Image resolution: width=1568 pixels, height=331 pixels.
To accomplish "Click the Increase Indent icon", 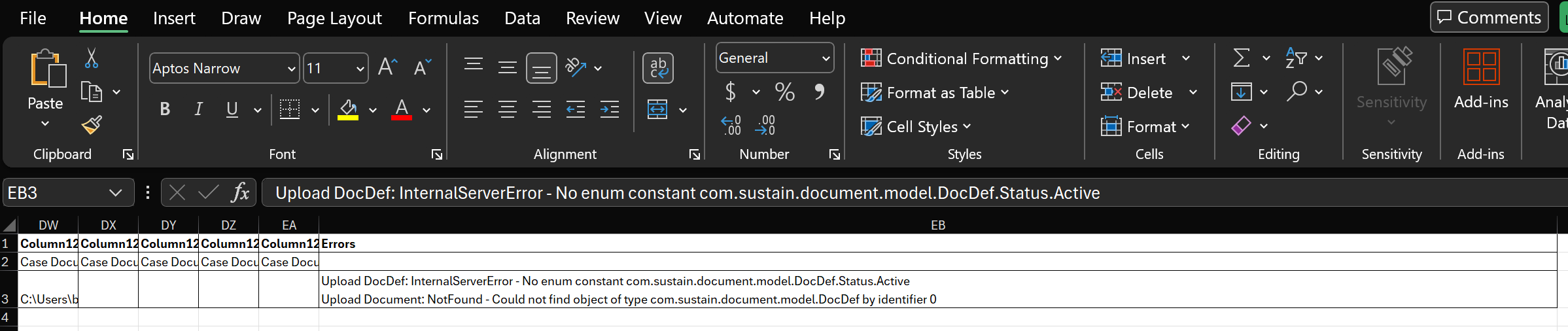I will [x=609, y=109].
